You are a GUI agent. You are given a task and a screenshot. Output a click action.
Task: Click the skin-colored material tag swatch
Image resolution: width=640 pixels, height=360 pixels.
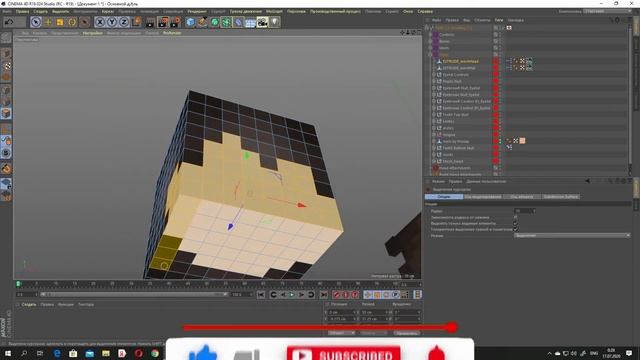(522, 141)
